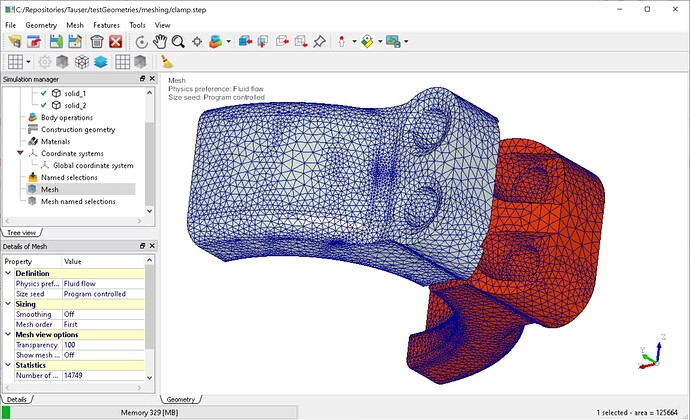Switch to the Tree view tab
The height and width of the screenshot is (420, 690).
pyautogui.click(x=22, y=232)
